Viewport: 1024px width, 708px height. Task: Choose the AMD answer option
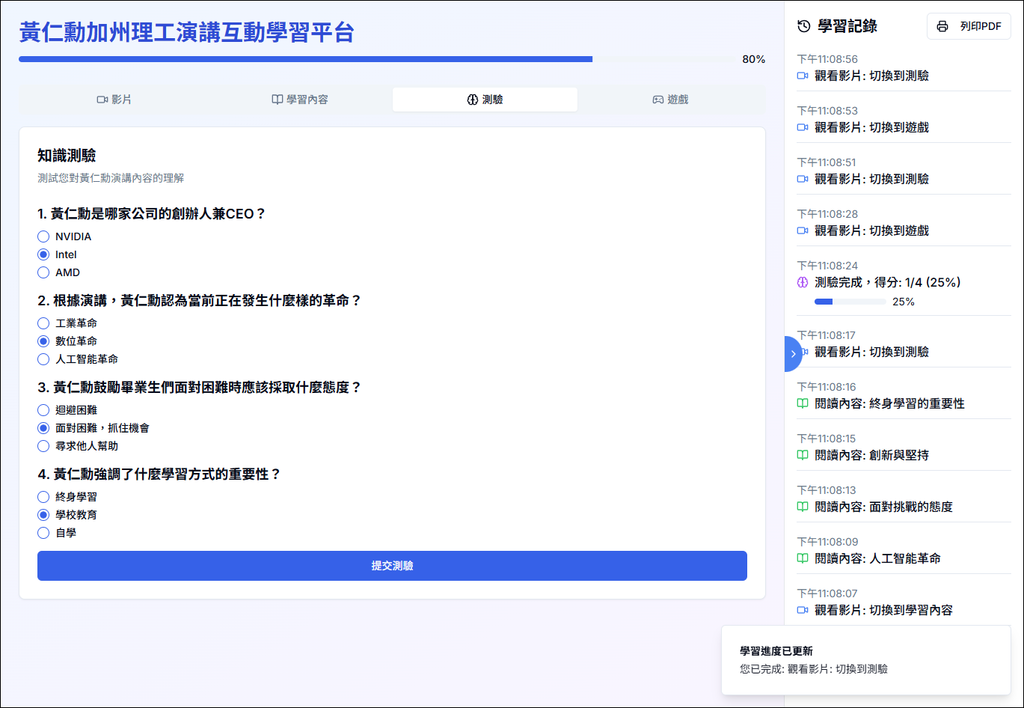coord(43,272)
